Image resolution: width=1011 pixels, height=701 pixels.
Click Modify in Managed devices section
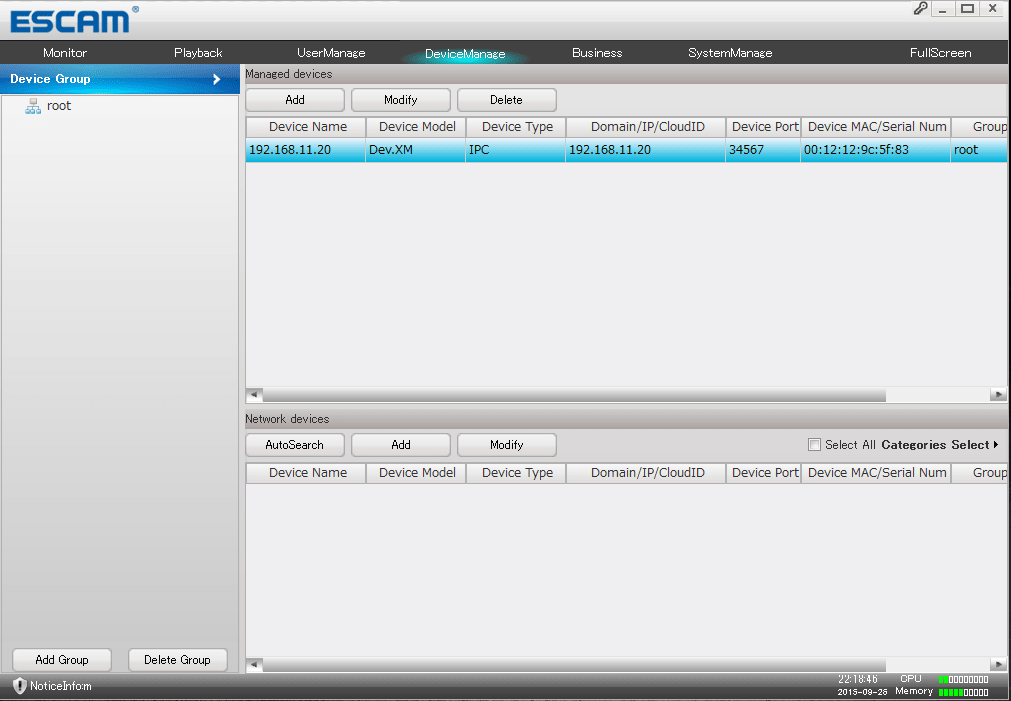pos(400,100)
